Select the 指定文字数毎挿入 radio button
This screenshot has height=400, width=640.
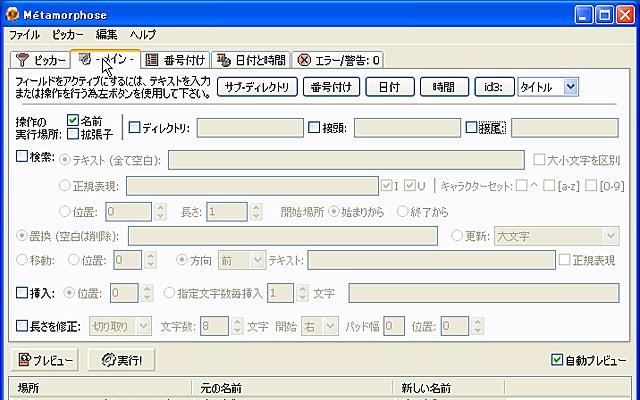coord(169,293)
